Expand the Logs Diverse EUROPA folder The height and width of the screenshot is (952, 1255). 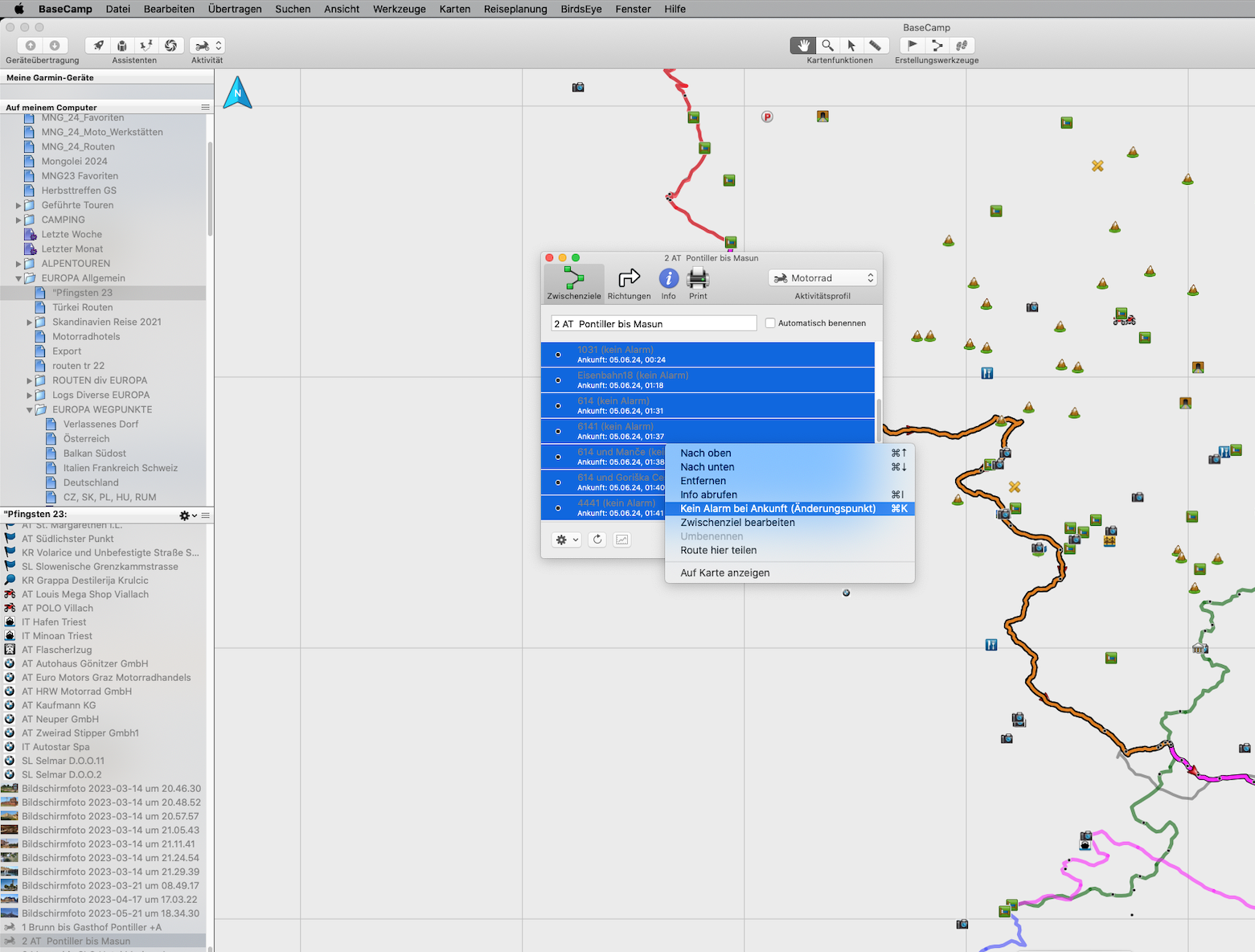pos(30,396)
